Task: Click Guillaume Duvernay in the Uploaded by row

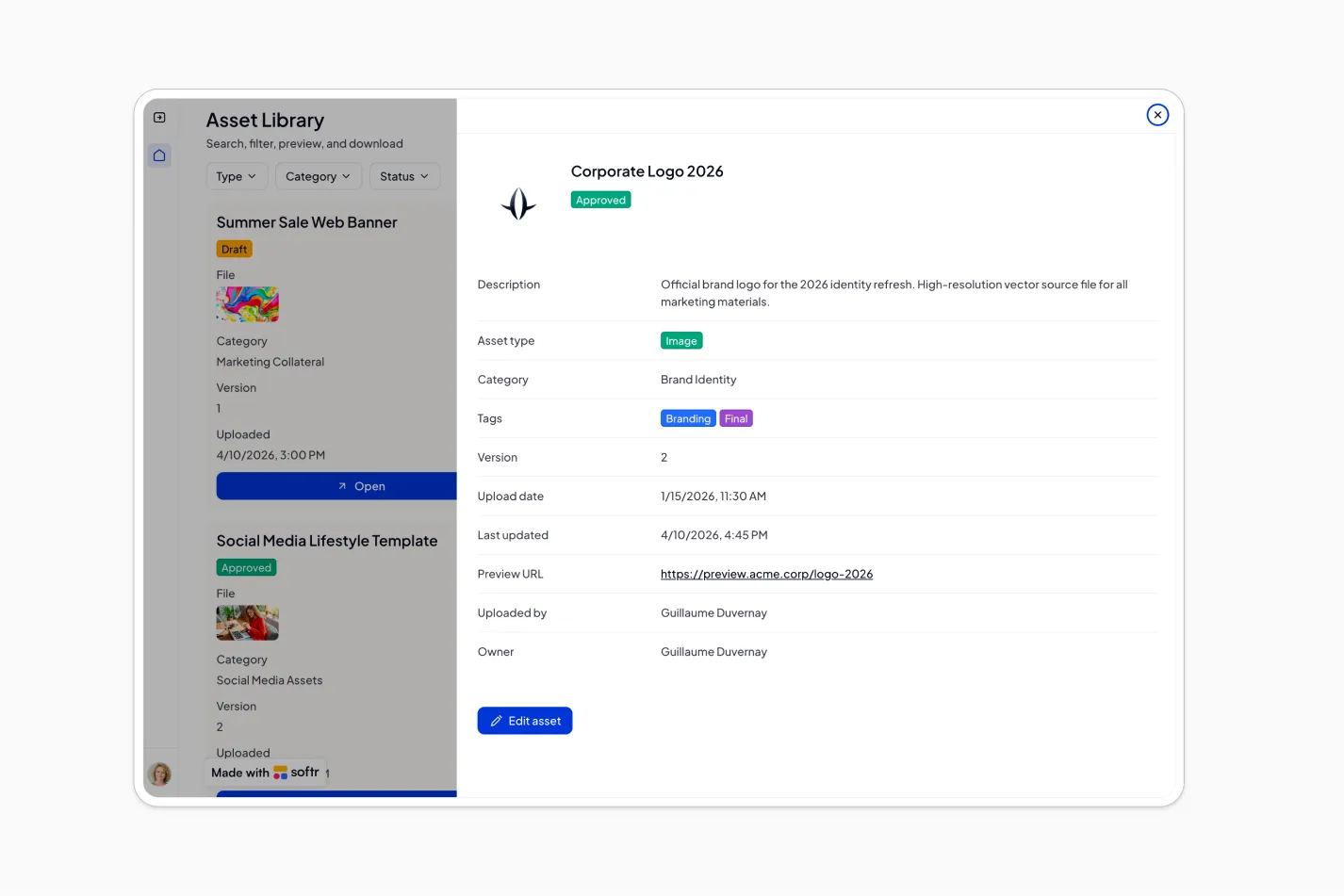Action: 713,613
